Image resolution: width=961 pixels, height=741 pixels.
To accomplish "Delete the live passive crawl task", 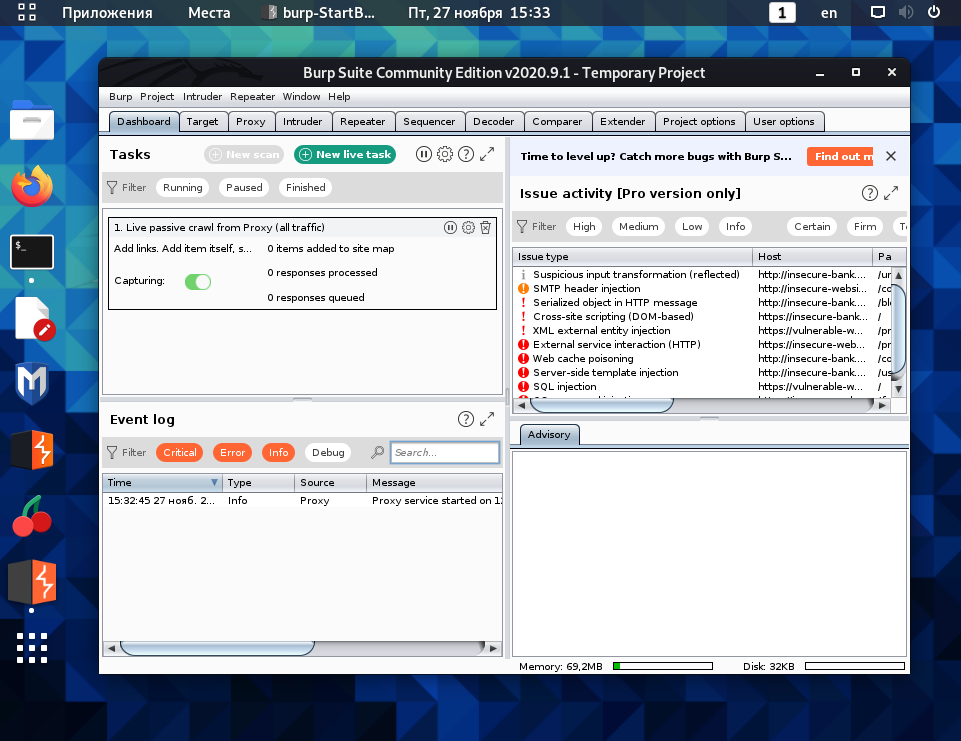I will tap(485, 227).
